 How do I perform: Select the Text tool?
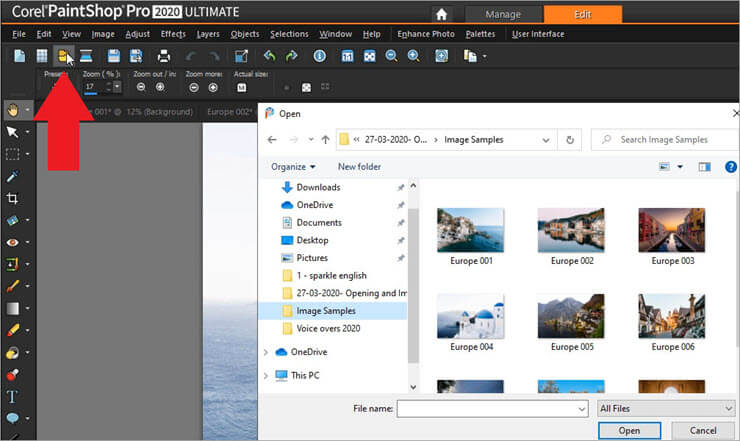pyautogui.click(x=13, y=396)
